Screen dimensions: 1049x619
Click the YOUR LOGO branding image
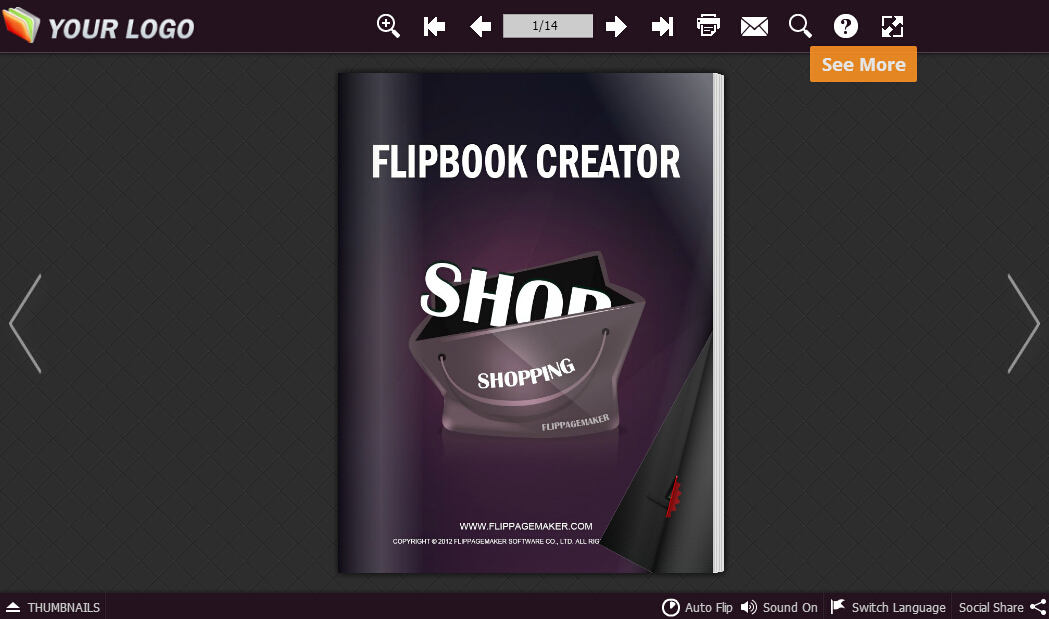(98, 25)
